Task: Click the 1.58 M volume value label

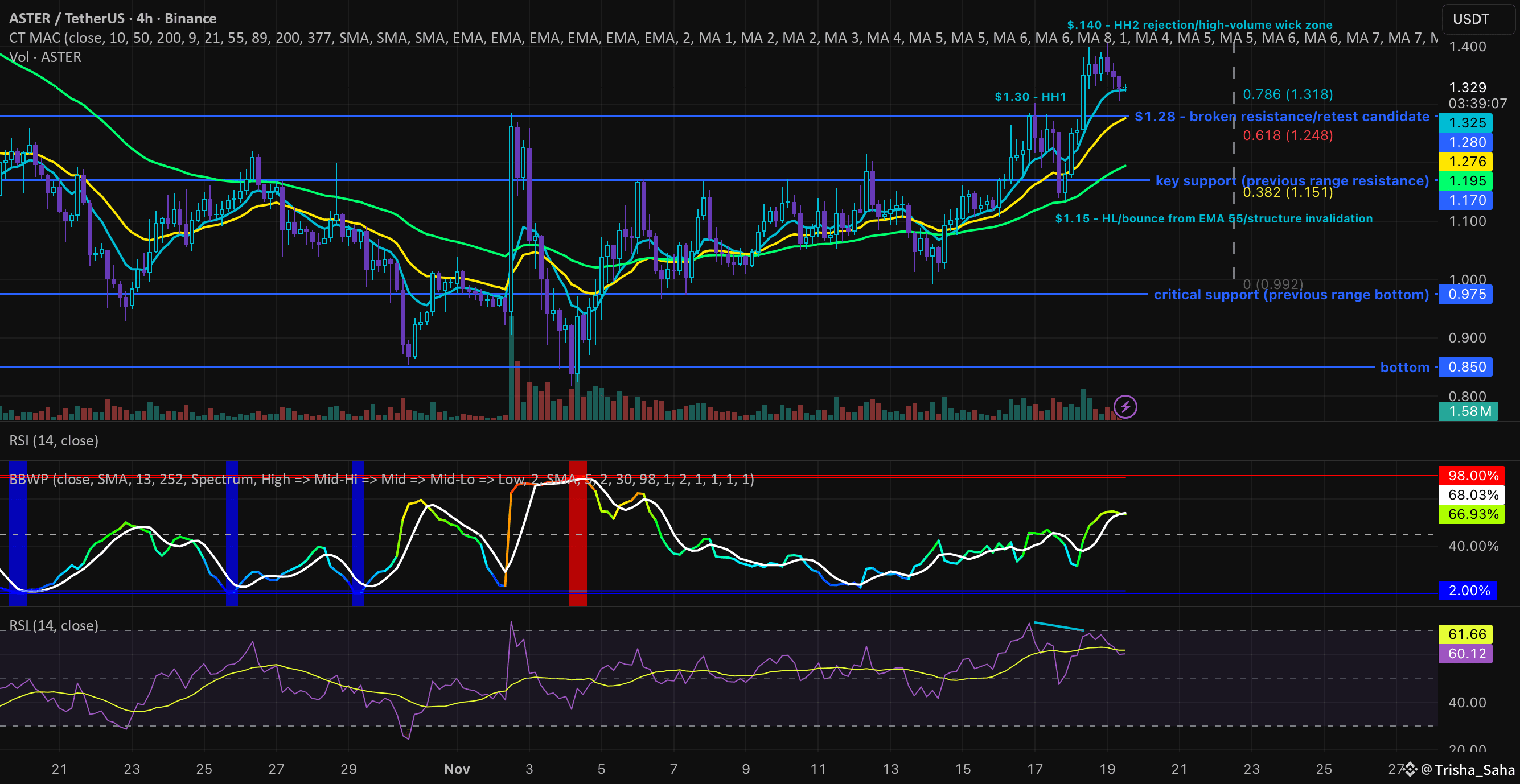Action: pyautogui.click(x=1469, y=411)
